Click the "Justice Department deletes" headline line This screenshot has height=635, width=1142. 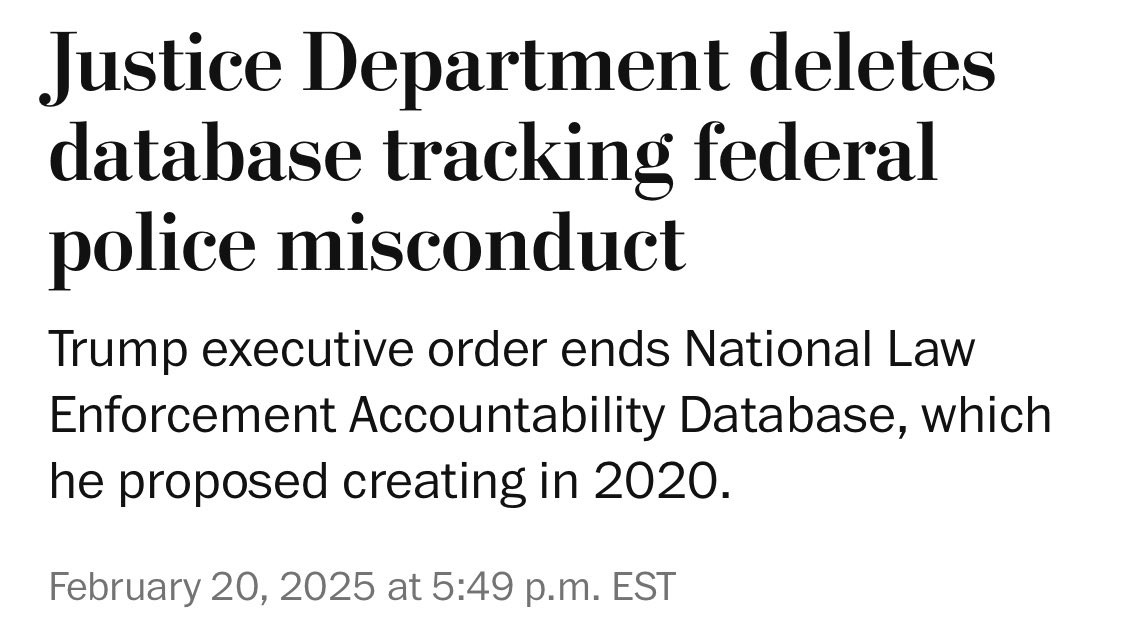click(518, 67)
